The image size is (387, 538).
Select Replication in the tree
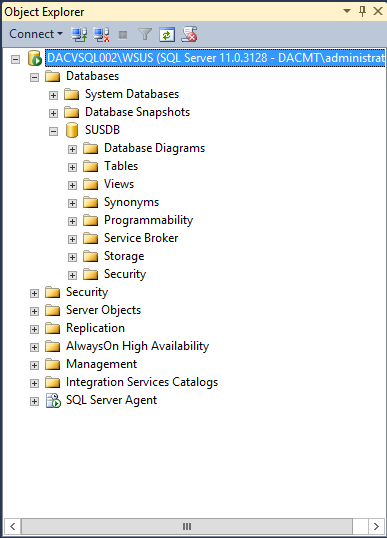[95, 328]
